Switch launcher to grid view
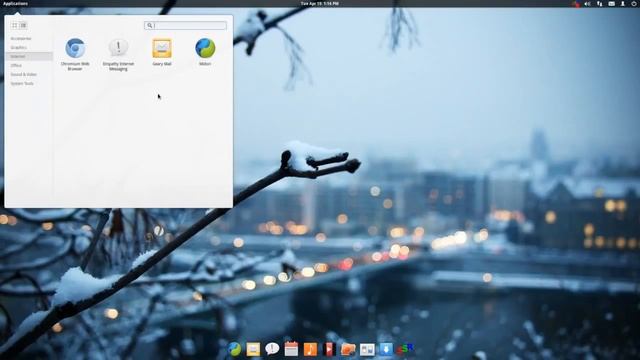The image size is (640, 360). [x=15, y=25]
